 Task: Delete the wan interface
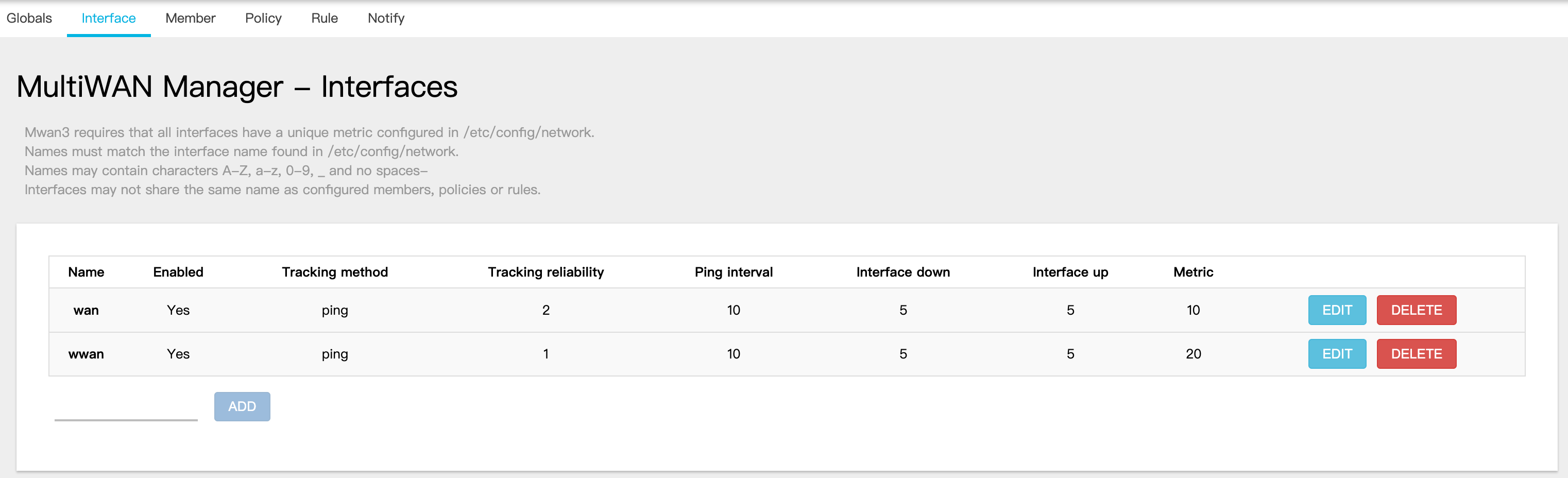click(1416, 310)
